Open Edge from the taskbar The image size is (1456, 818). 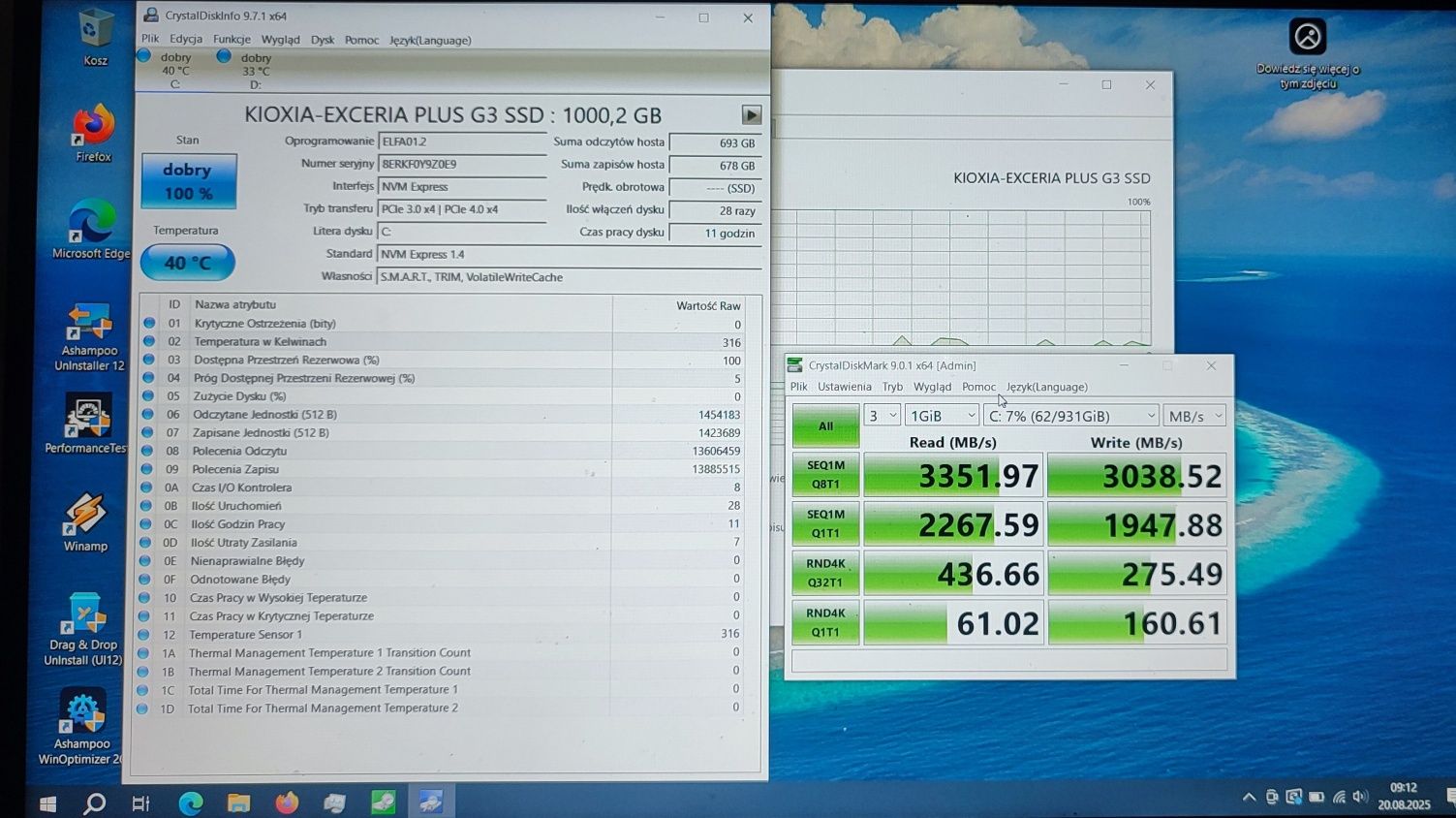point(191,802)
